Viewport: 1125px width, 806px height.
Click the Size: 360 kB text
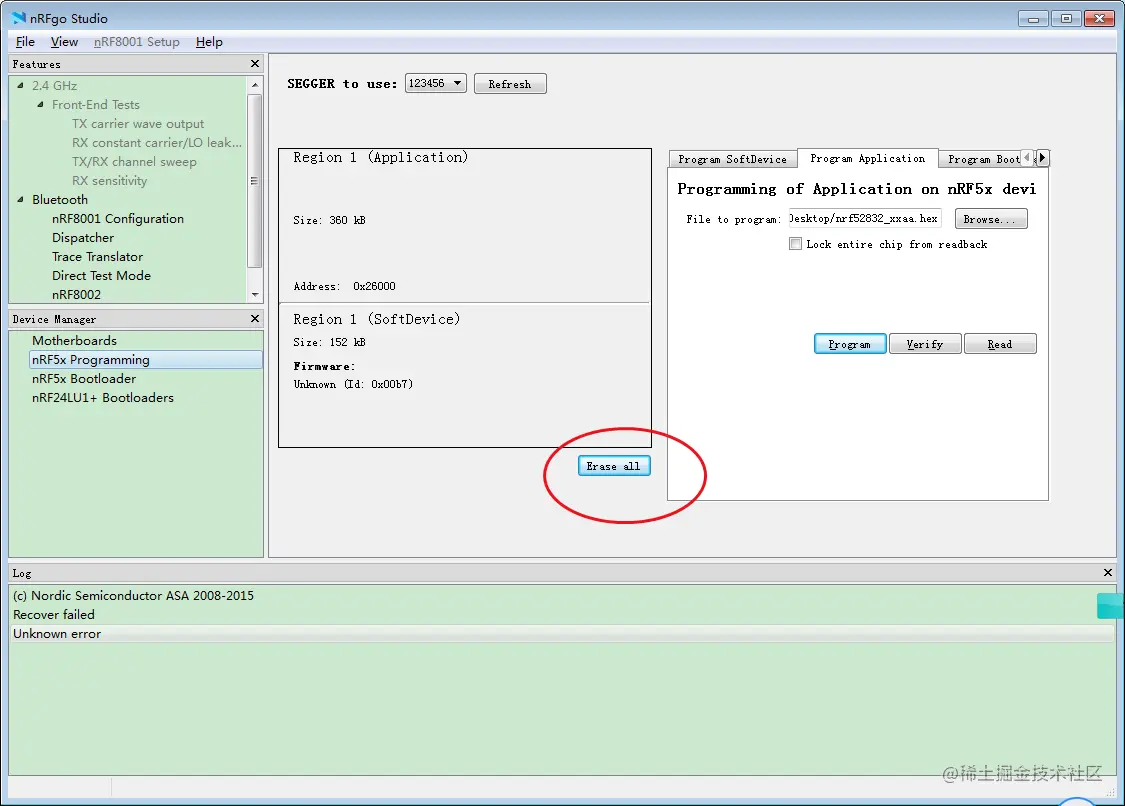(329, 220)
